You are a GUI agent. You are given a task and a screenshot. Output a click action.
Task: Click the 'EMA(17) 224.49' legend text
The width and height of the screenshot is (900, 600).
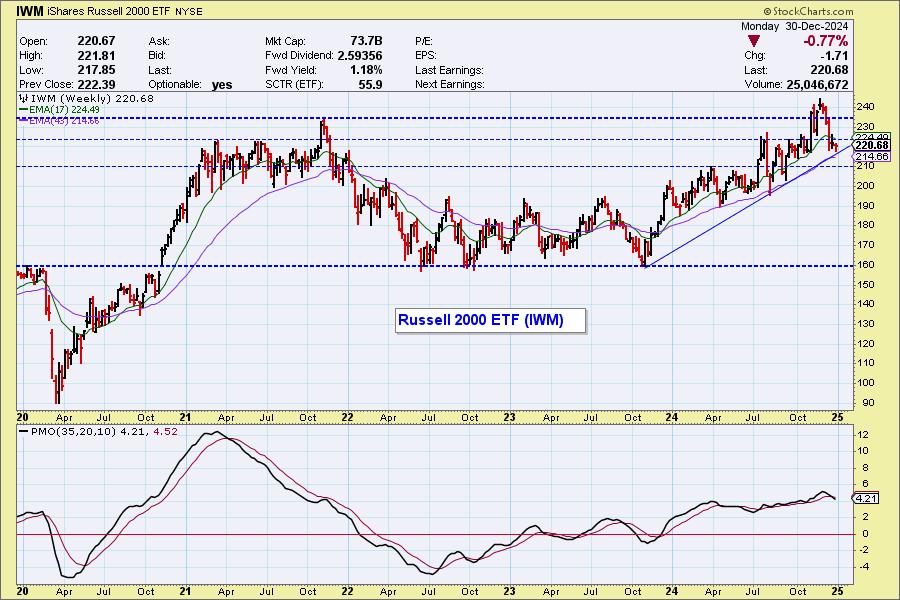coord(65,110)
